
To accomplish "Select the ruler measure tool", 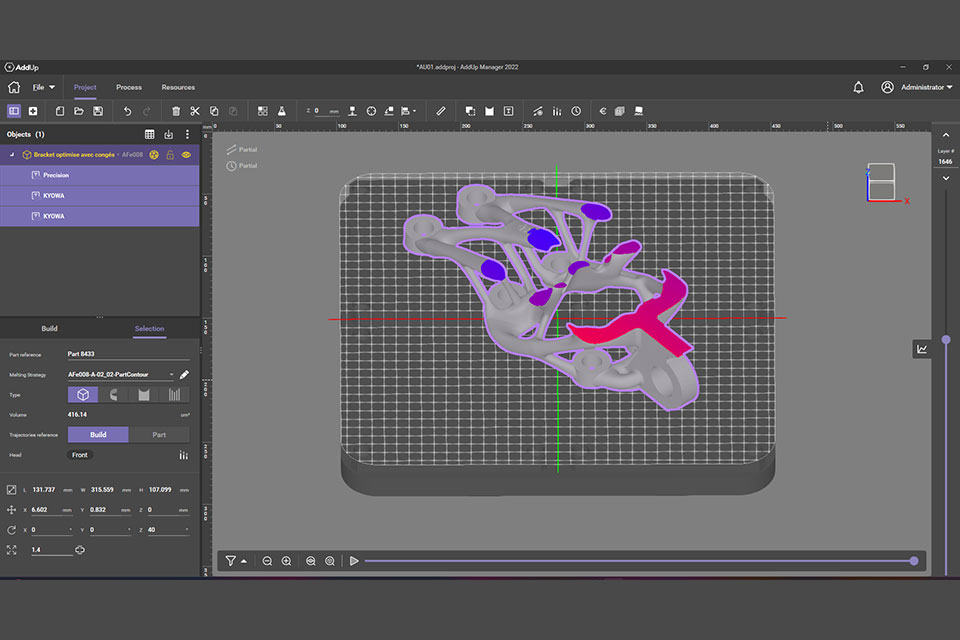I will [441, 111].
